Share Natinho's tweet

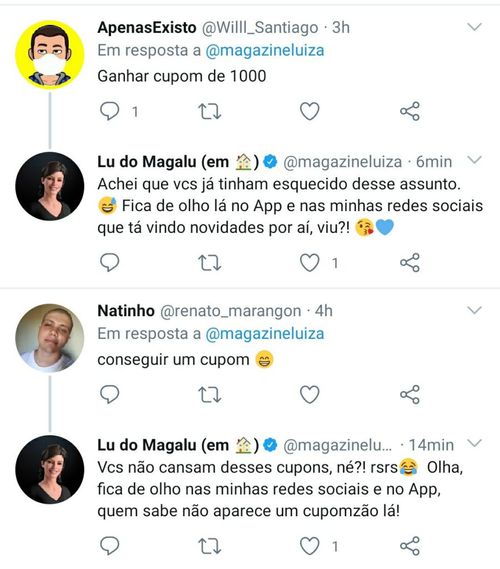pos(410,394)
